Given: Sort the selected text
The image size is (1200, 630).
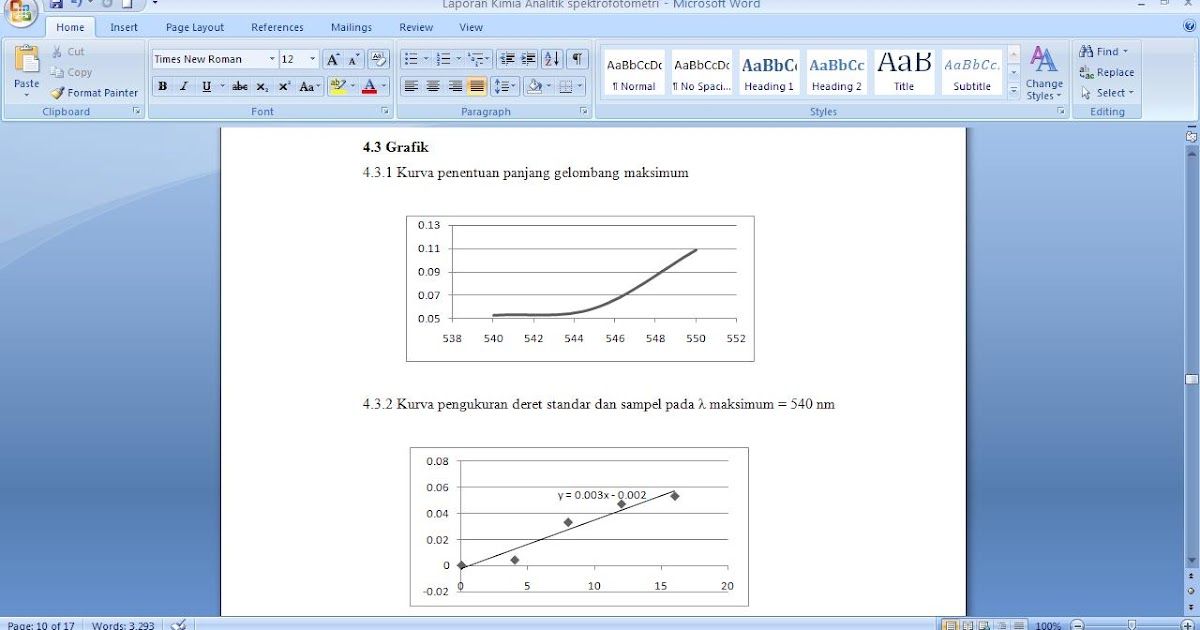Looking at the screenshot, I should tap(552, 59).
